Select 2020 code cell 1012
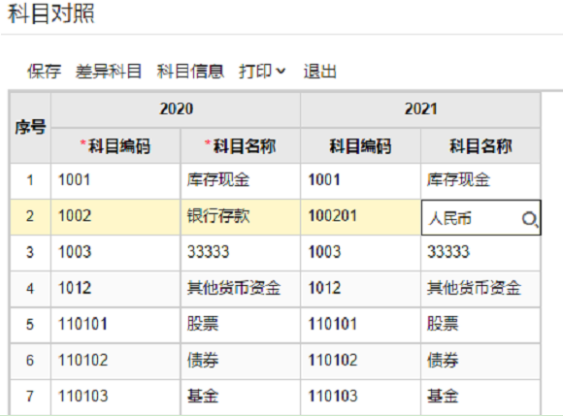Viewport: 563px width, 416px height. (x=115, y=289)
